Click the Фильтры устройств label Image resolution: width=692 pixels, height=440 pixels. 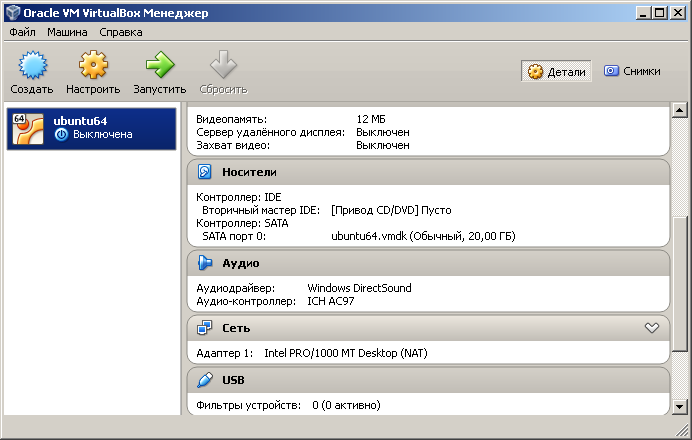(x=248, y=405)
